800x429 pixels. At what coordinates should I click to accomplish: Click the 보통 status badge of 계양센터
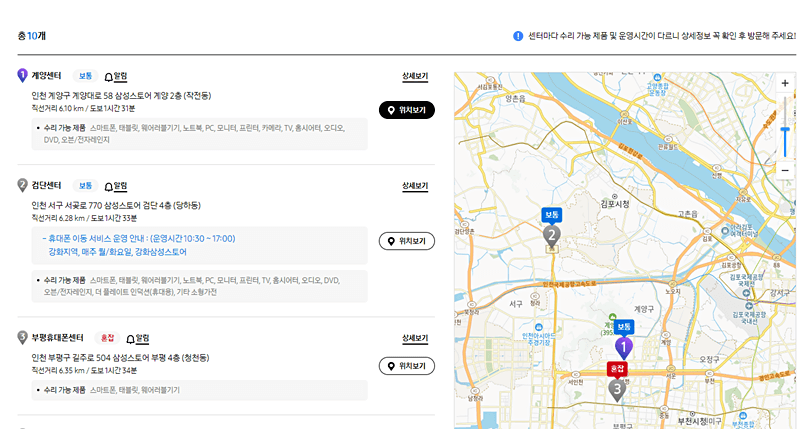pos(85,76)
